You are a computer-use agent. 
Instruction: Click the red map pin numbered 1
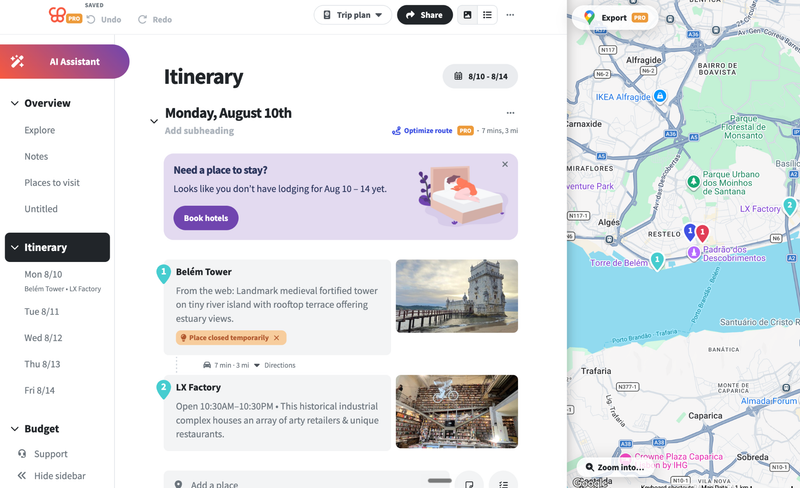point(703,233)
